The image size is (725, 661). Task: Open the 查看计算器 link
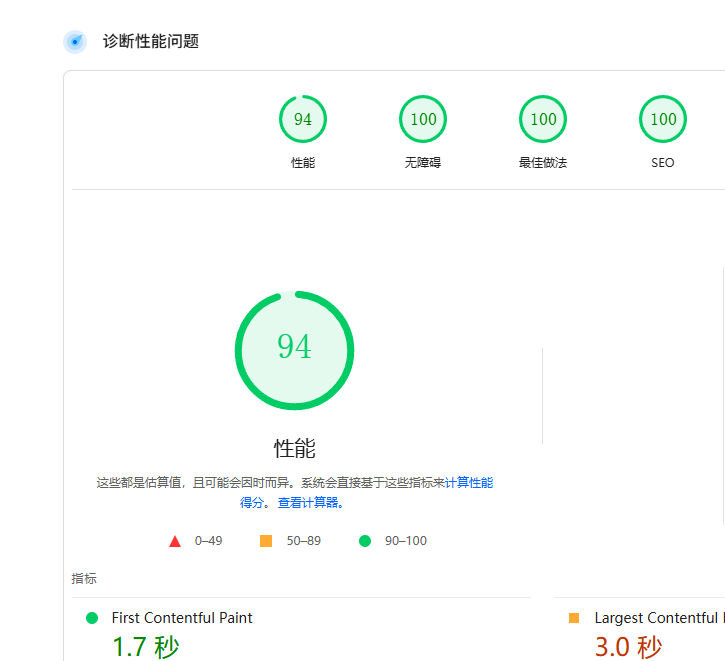point(310,502)
